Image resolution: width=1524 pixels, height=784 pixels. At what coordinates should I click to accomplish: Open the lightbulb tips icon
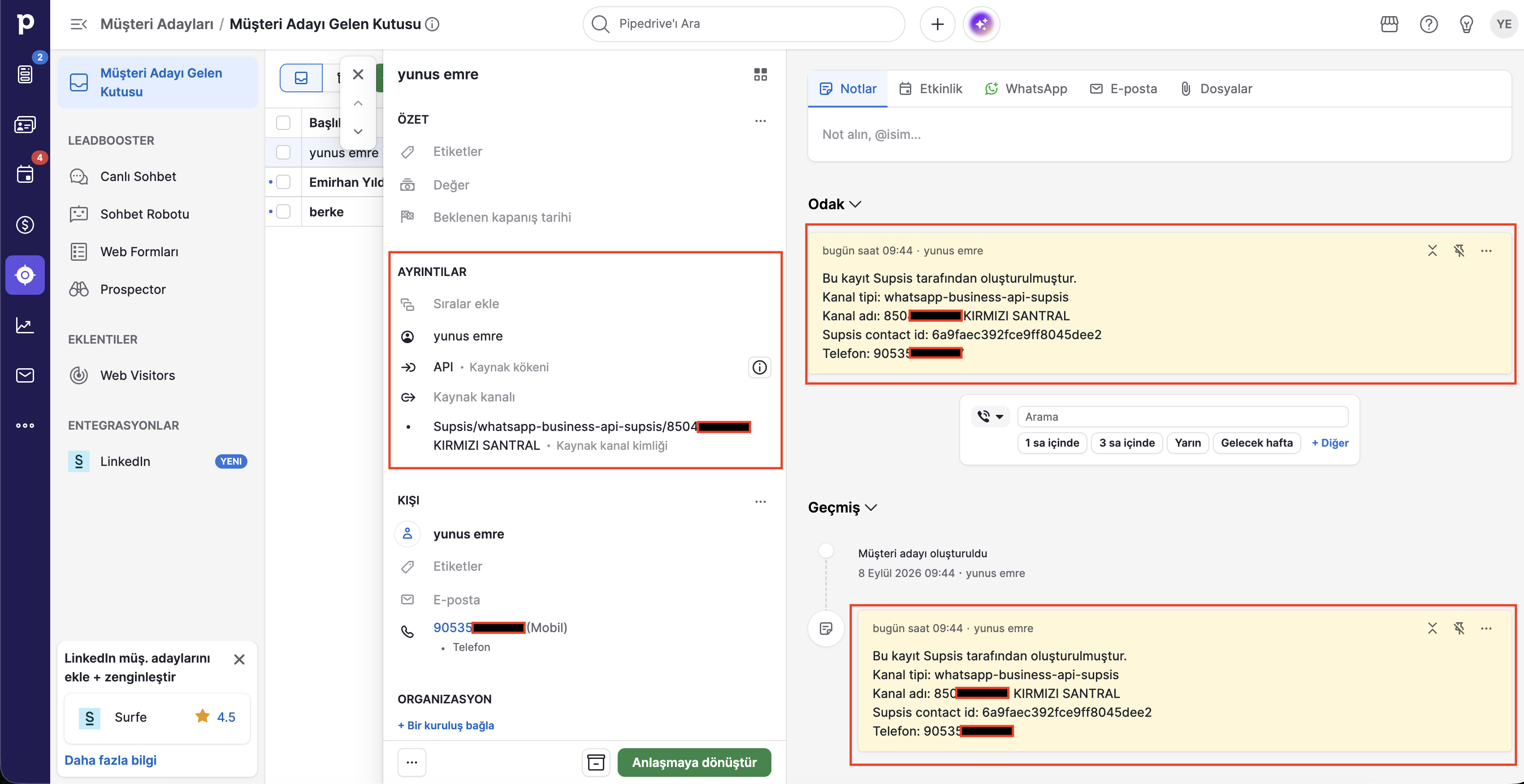(1466, 24)
